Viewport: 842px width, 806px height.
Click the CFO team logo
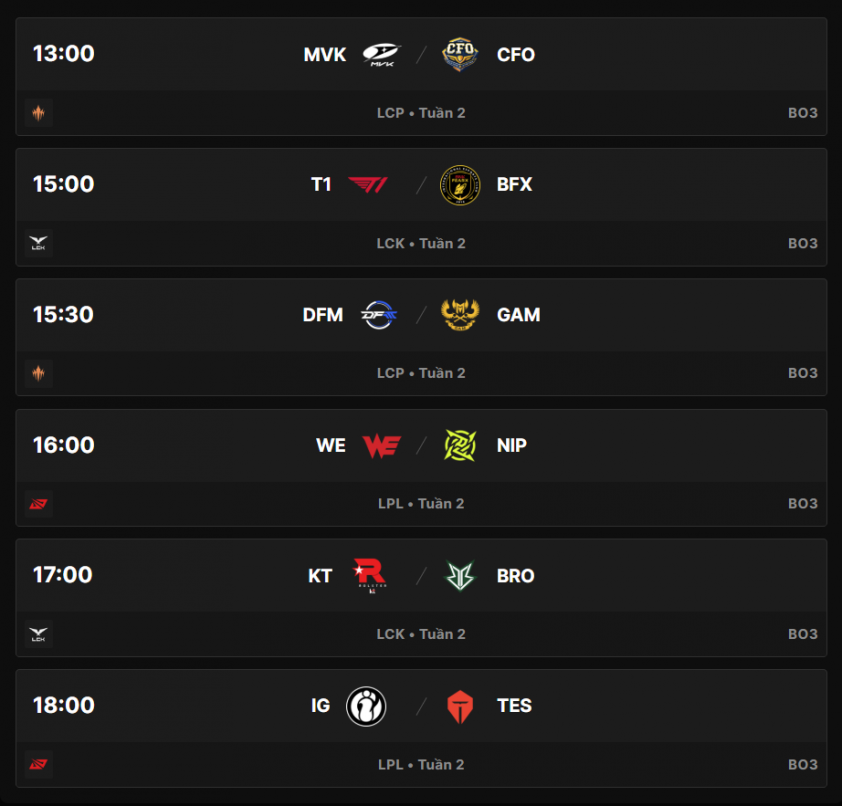coord(461,54)
